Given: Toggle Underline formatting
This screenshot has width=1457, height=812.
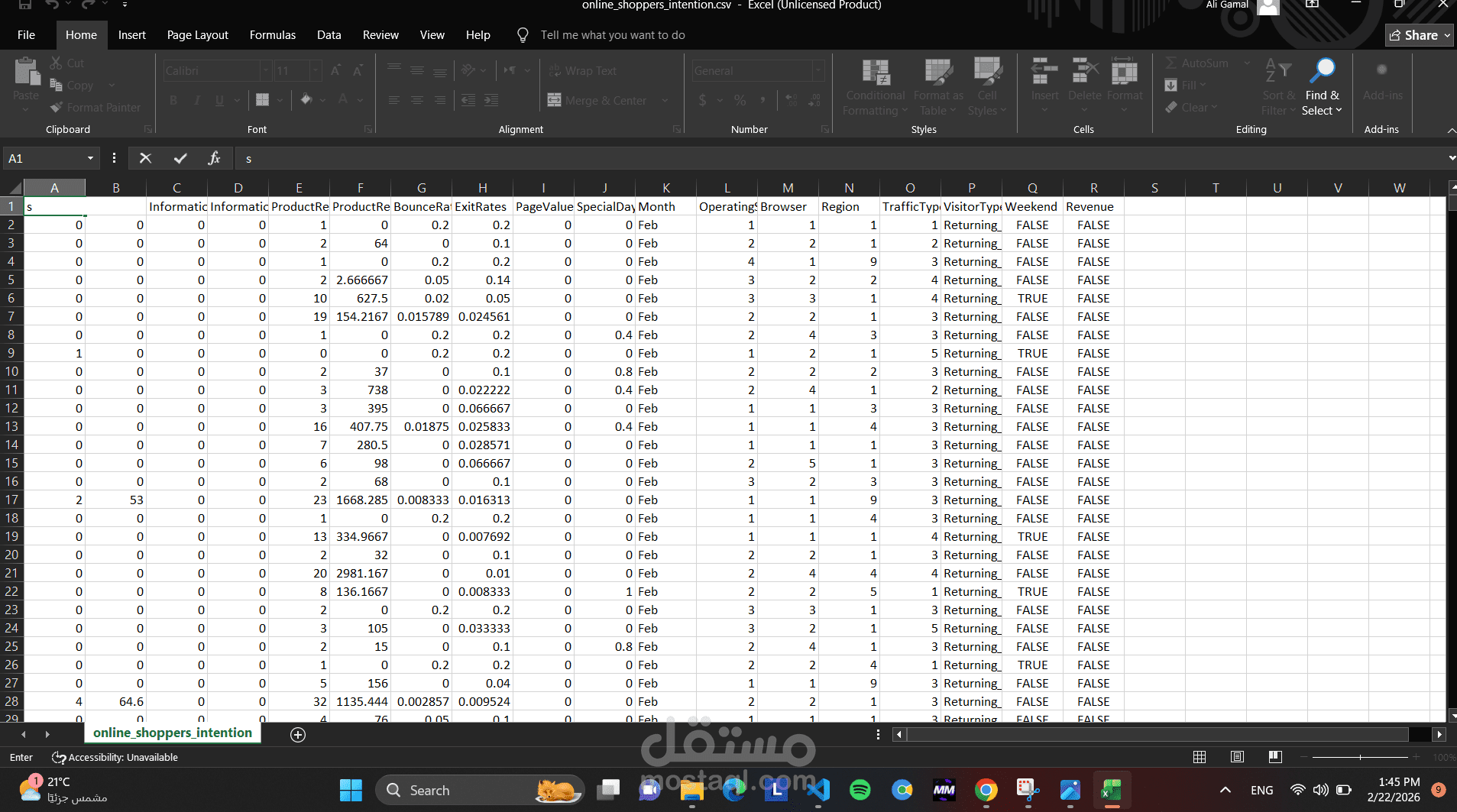Looking at the screenshot, I should click(219, 101).
